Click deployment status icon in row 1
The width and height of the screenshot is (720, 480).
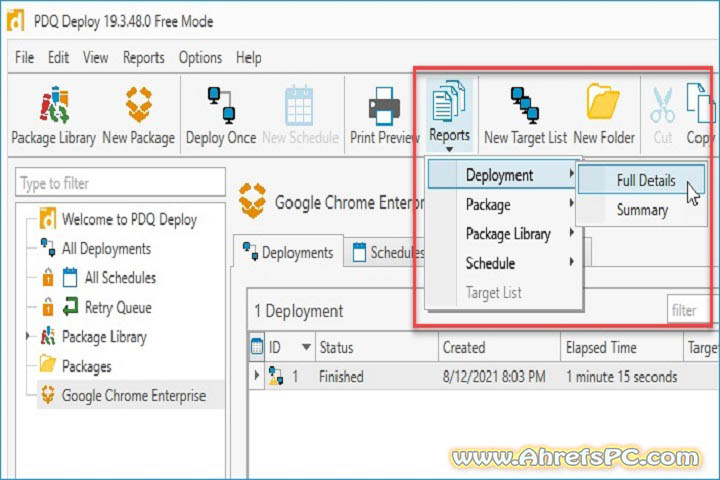point(276,376)
